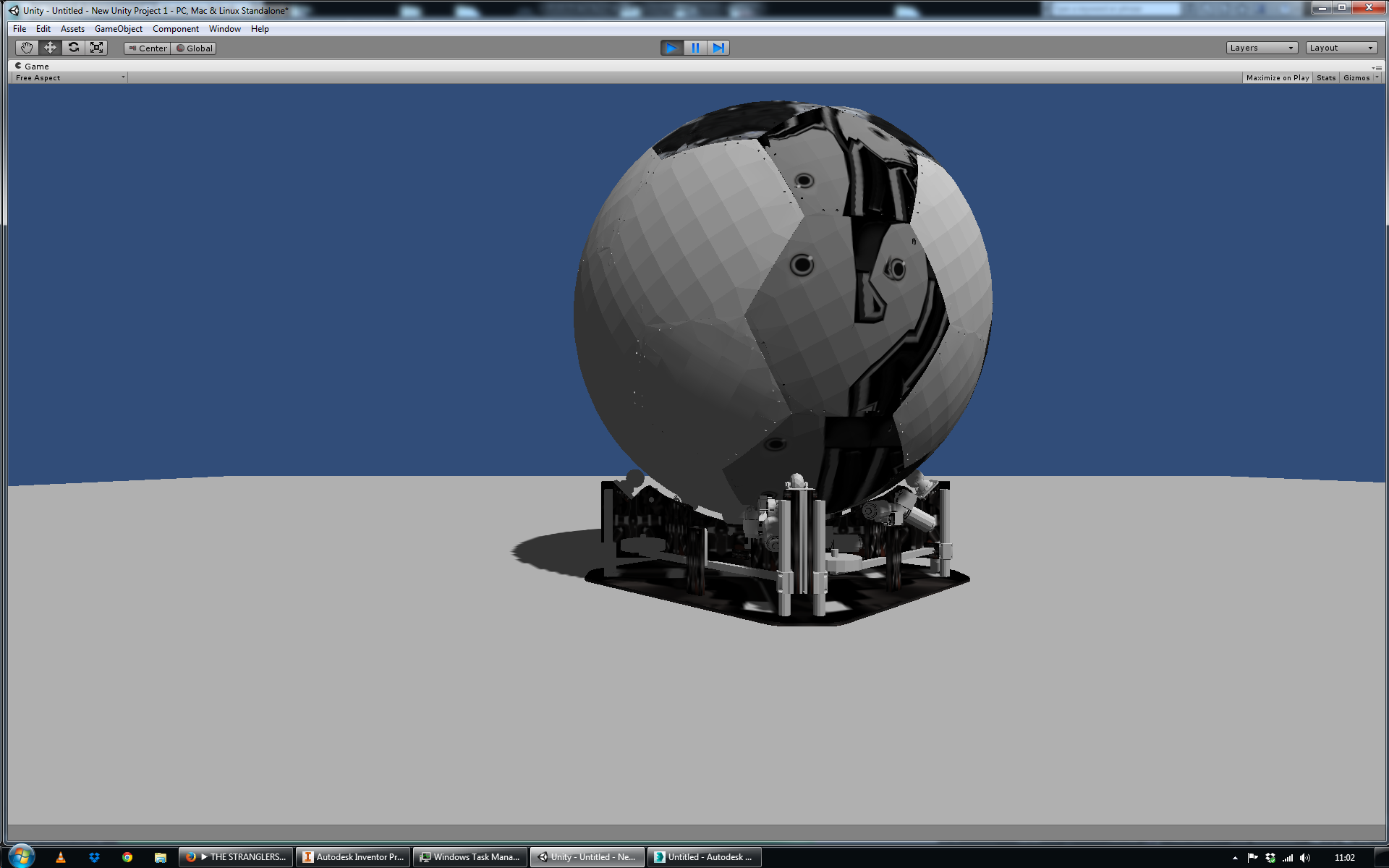Stop play mode with Play button

pyautogui.click(x=671, y=48)
